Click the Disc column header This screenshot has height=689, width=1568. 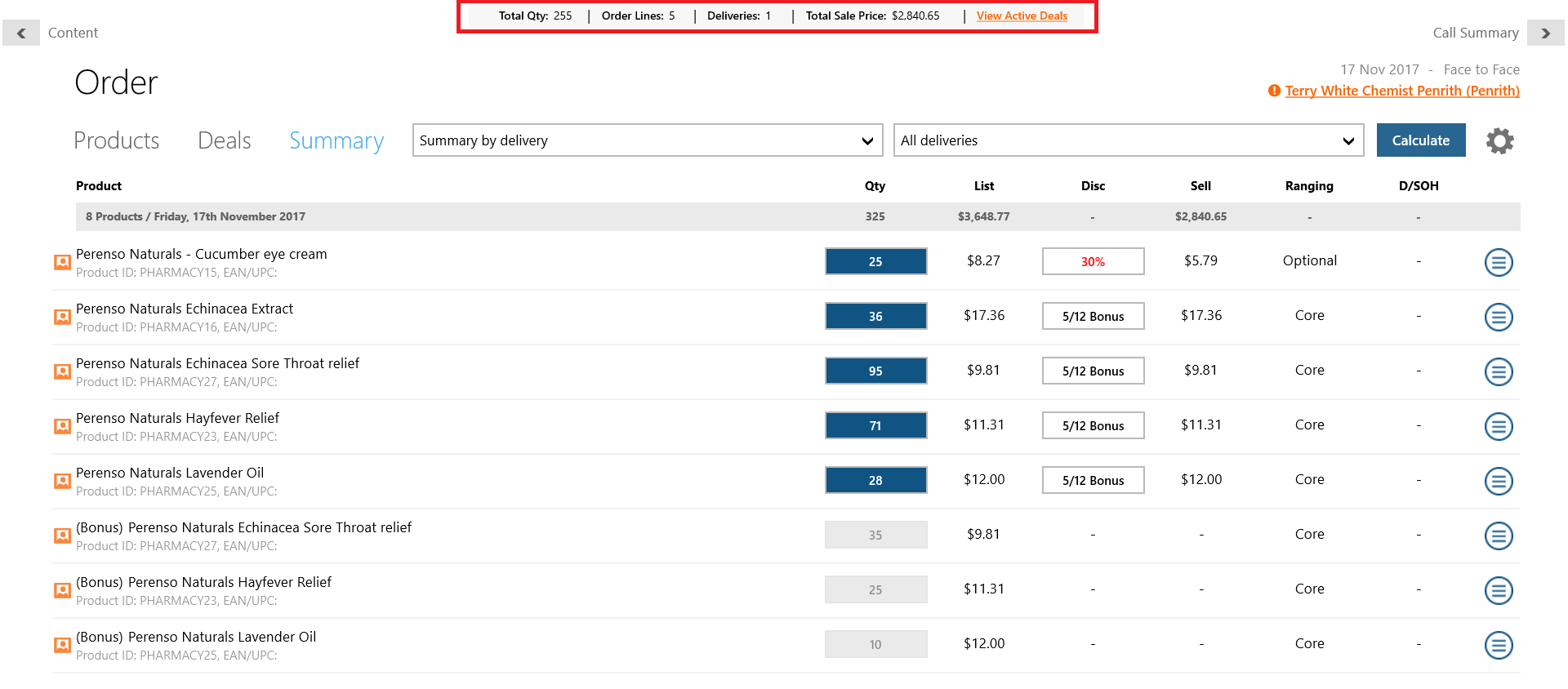1093,186
